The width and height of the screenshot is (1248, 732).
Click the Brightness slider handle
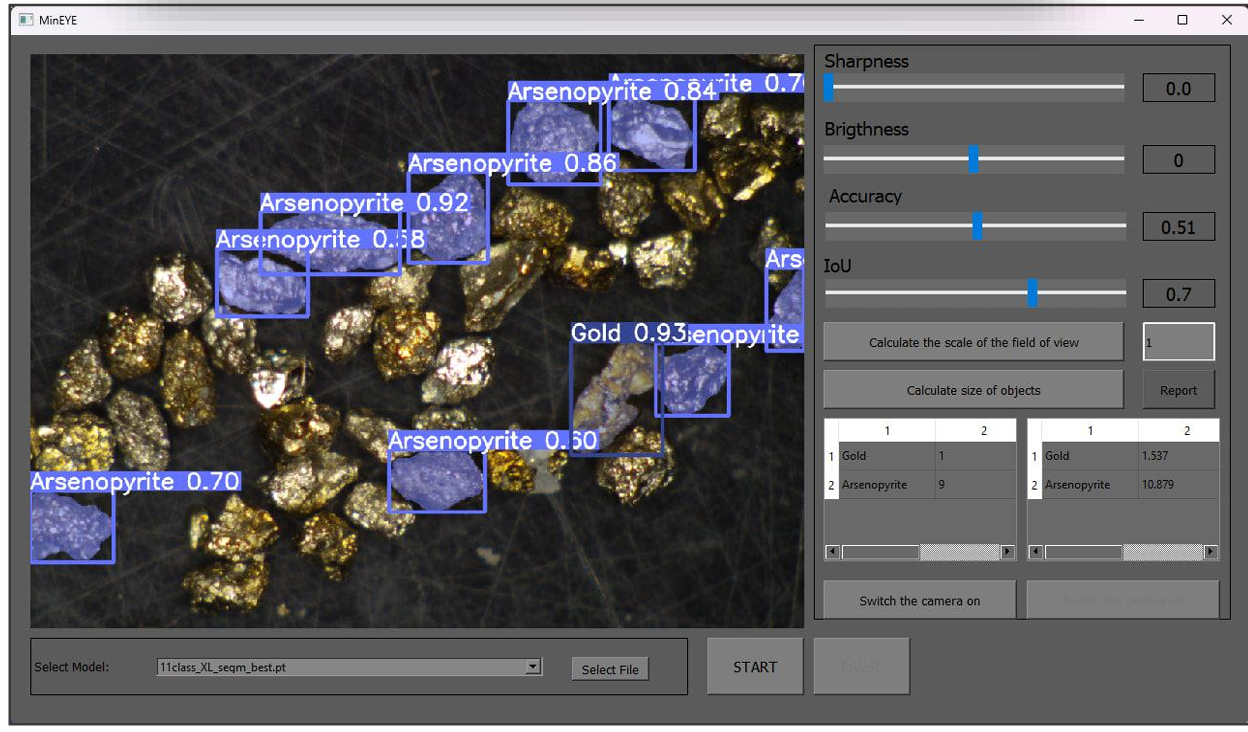973,158
